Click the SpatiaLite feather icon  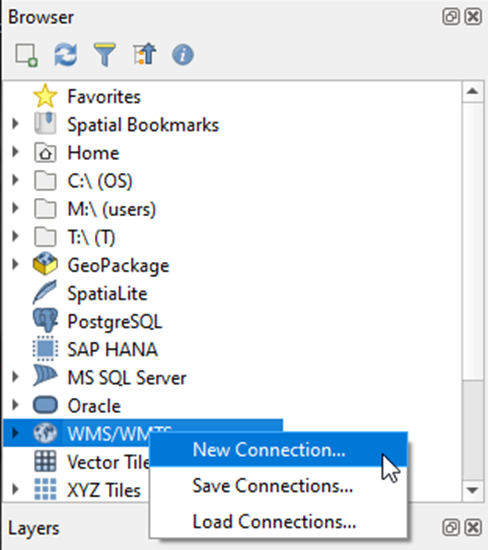pyautogui.click(x=45, y=292)
